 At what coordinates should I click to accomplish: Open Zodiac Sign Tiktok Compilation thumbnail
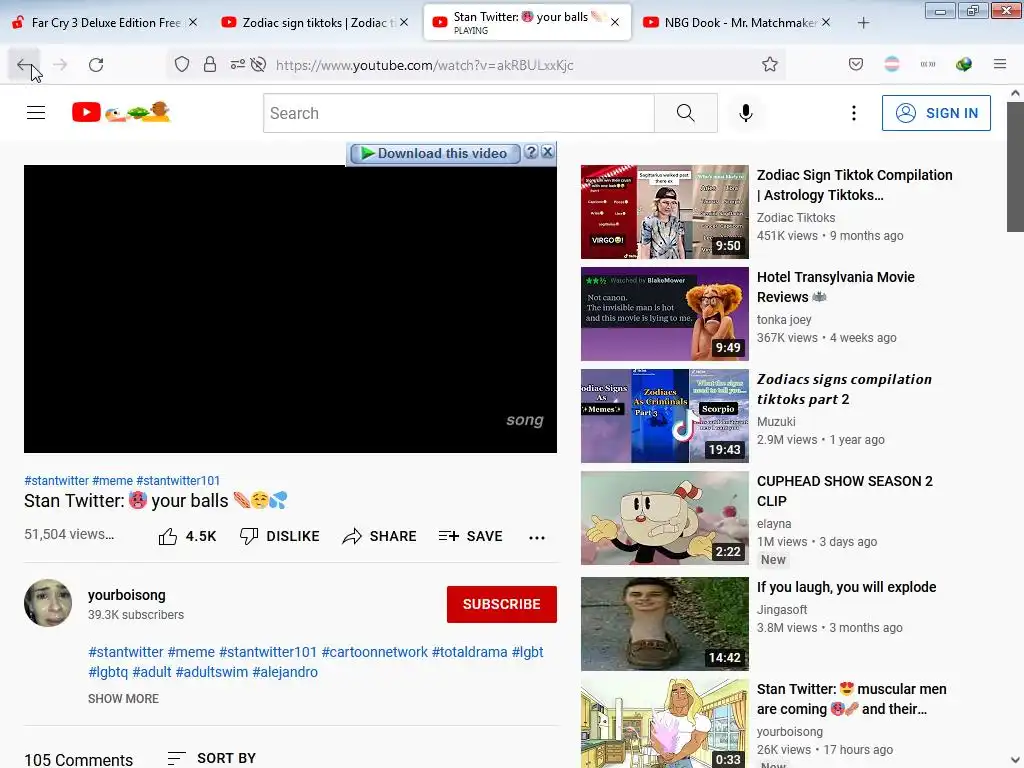tap(664, 212)
